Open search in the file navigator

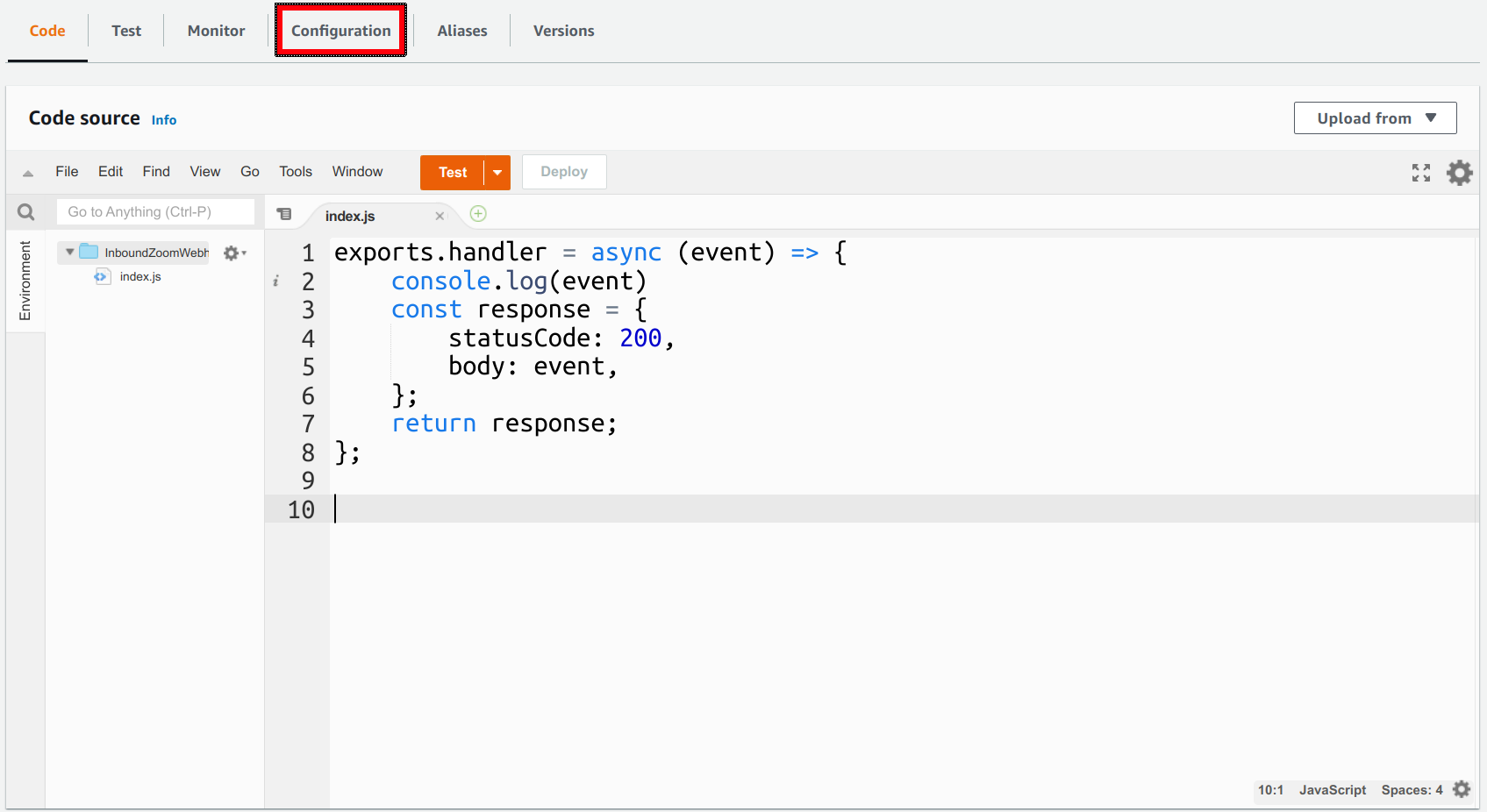coord(25,211)
